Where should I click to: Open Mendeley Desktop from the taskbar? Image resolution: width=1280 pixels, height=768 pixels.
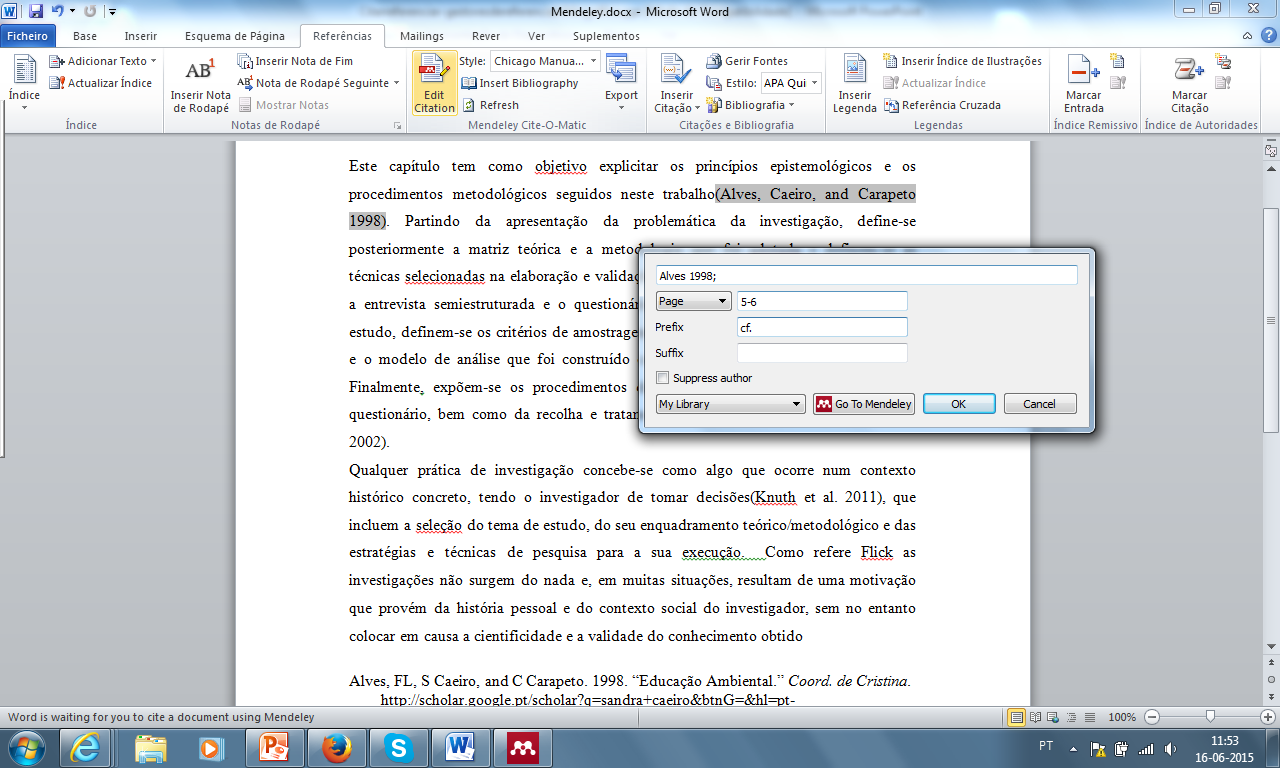coord(522,747)
